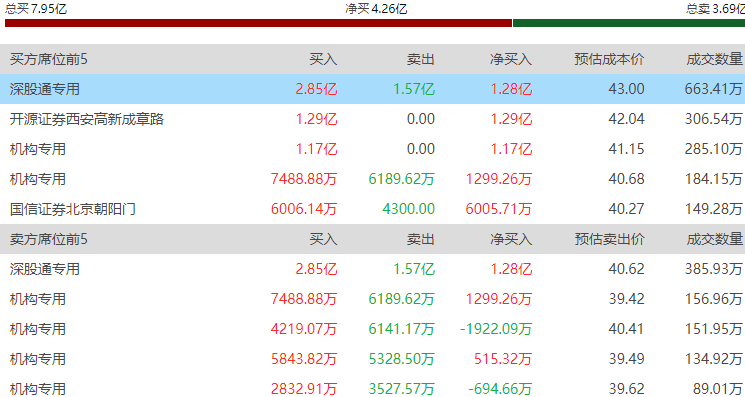The image size is (745, 397).
Task: Click the 5328.50万 sell amount
Action: point(402,359)
